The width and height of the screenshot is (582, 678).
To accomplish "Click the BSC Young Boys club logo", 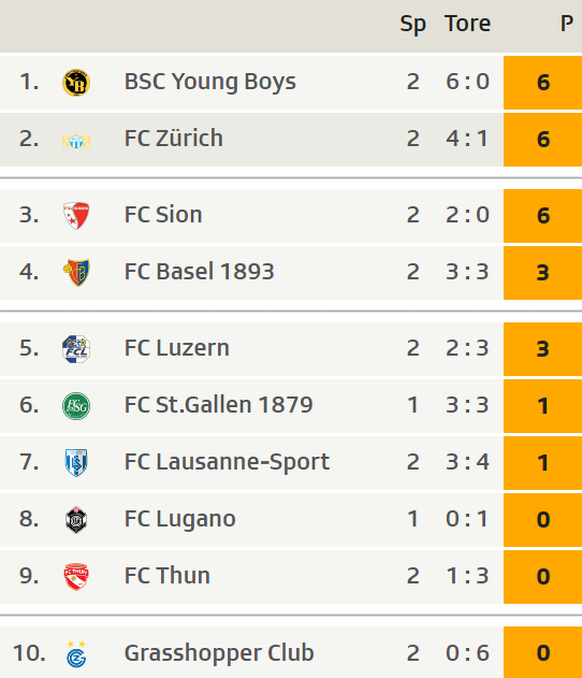I will (x=76, y=82).
